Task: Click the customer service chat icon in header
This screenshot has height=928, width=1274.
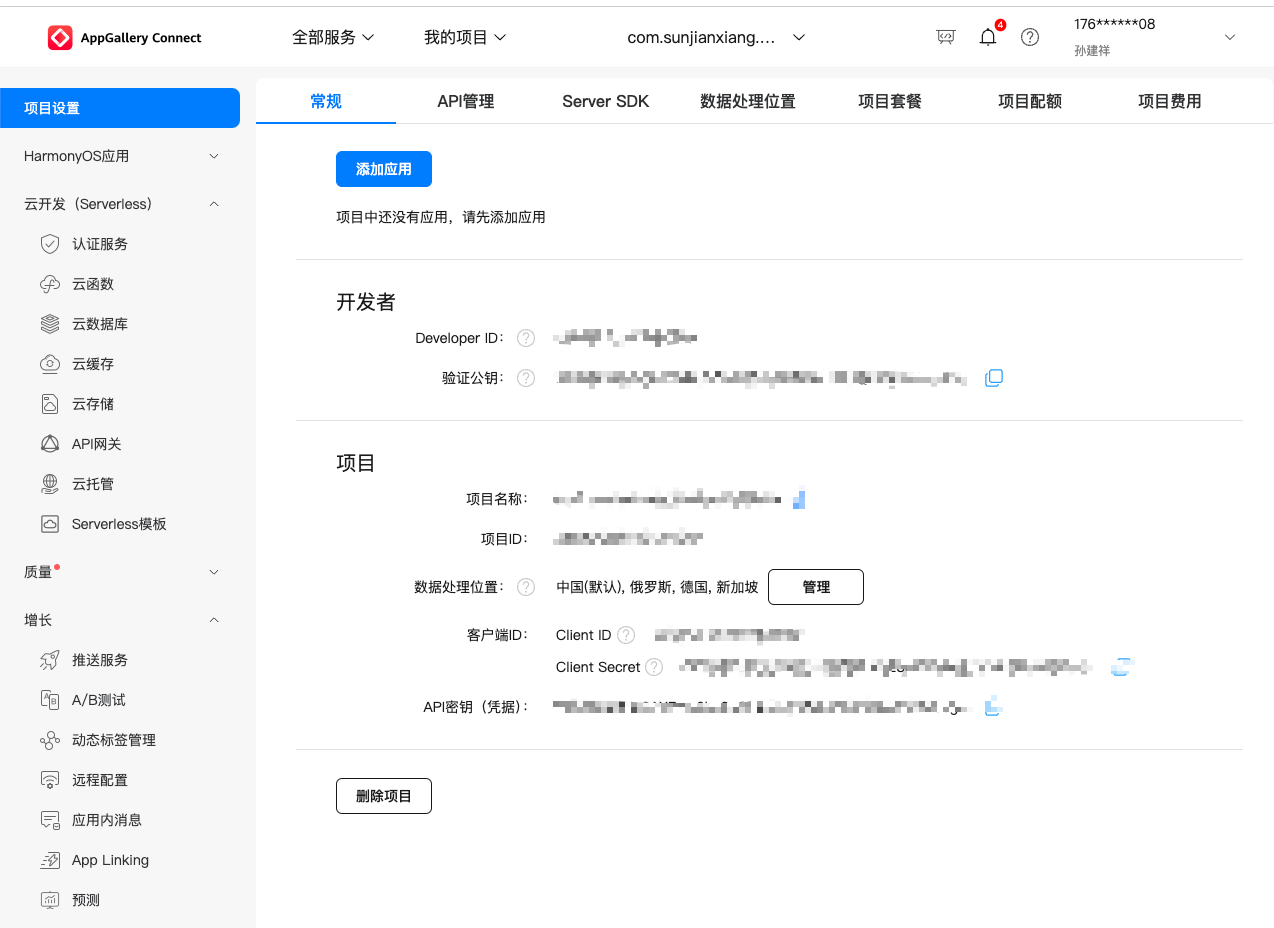Action: [x=945, y=38]
